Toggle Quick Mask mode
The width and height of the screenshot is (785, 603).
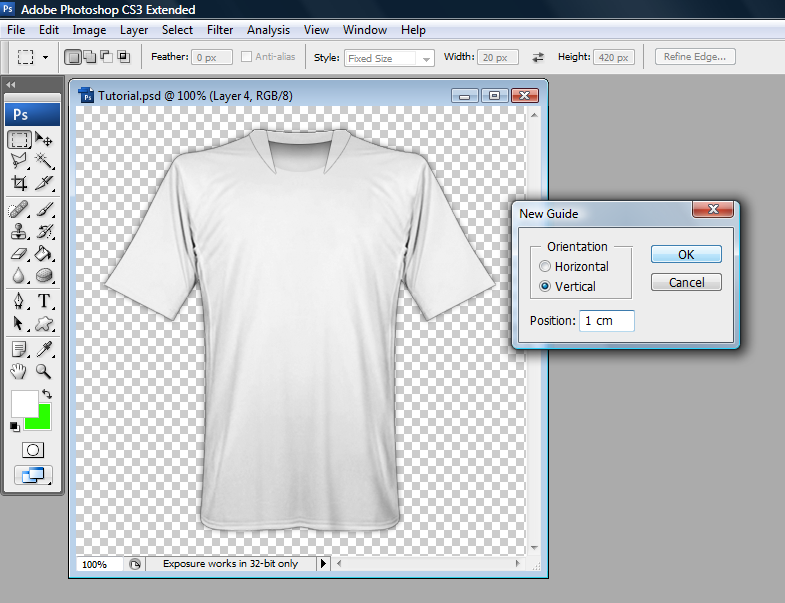point(33,450)
